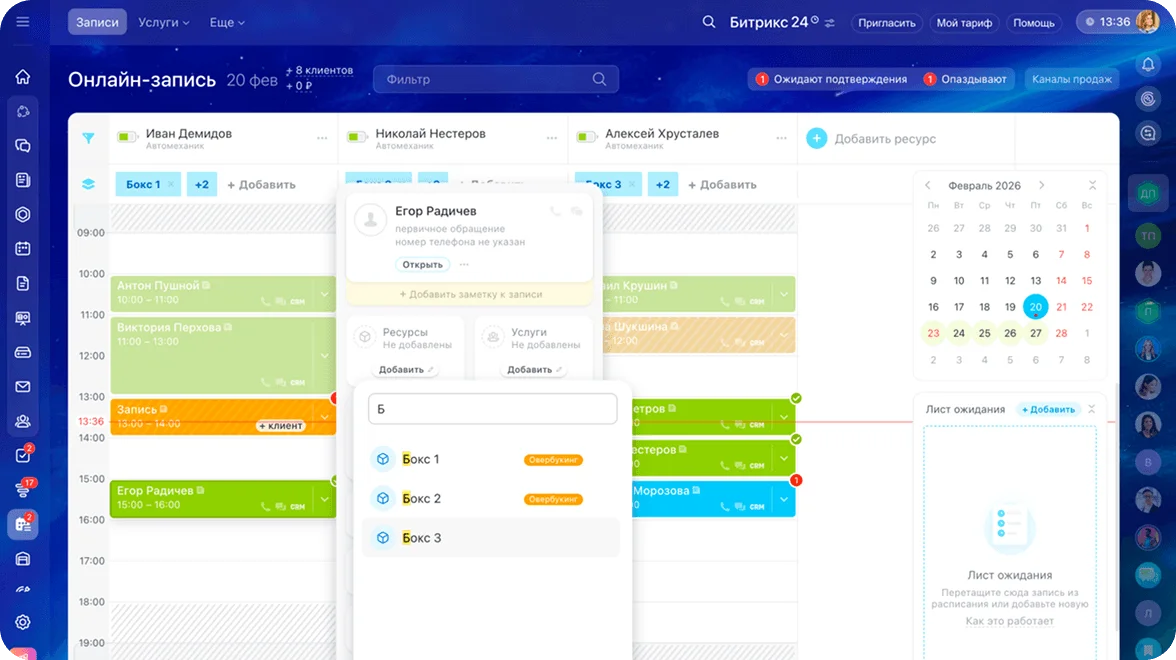Click the Открыть button in Егор Радичев popup
1176x660 pixels.
[x=422, y=265]
